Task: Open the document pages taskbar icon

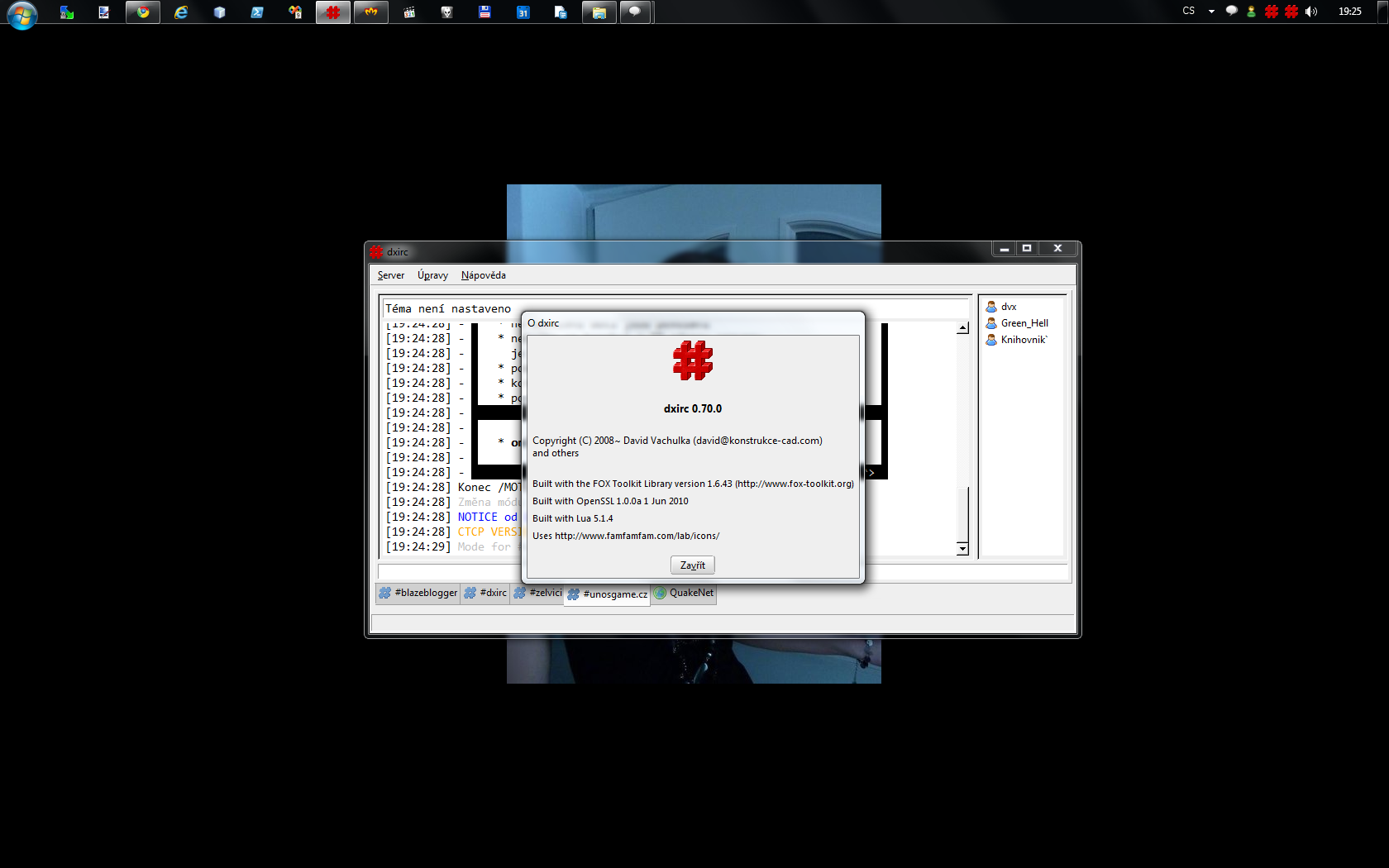Action: [561, 12]
